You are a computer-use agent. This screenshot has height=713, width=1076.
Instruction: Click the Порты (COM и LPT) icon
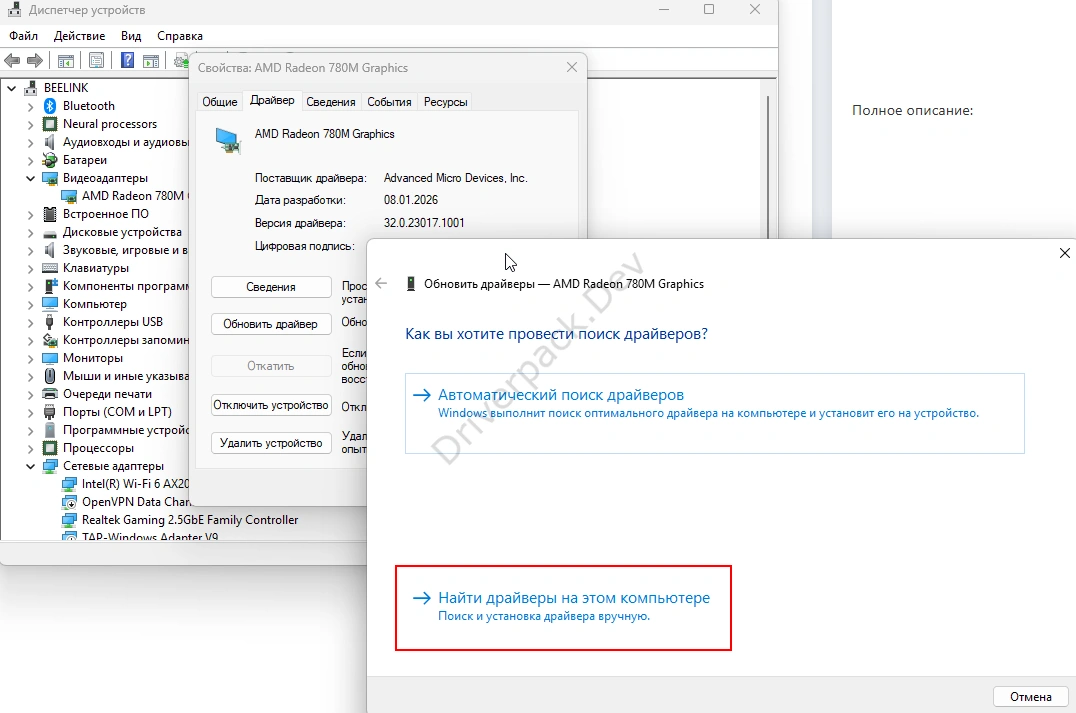tap(49, 412)
